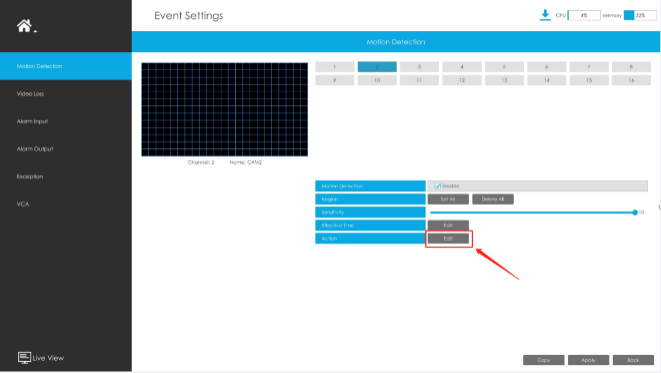Screen dimensions: 661x373
Task: Click the Copy button
Action: (x=544, y=360)
